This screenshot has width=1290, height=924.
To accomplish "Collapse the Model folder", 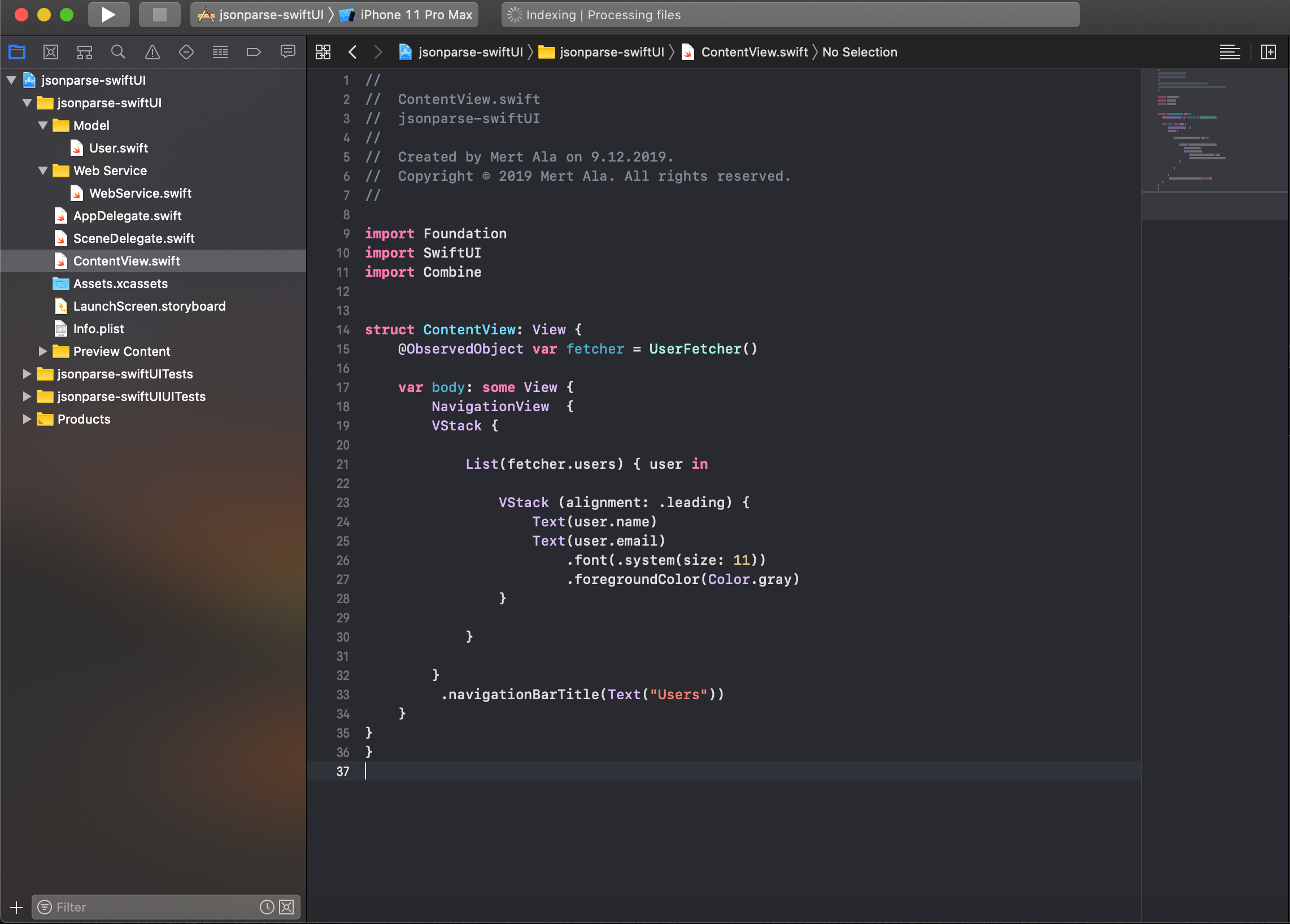I will click(43, 125).
